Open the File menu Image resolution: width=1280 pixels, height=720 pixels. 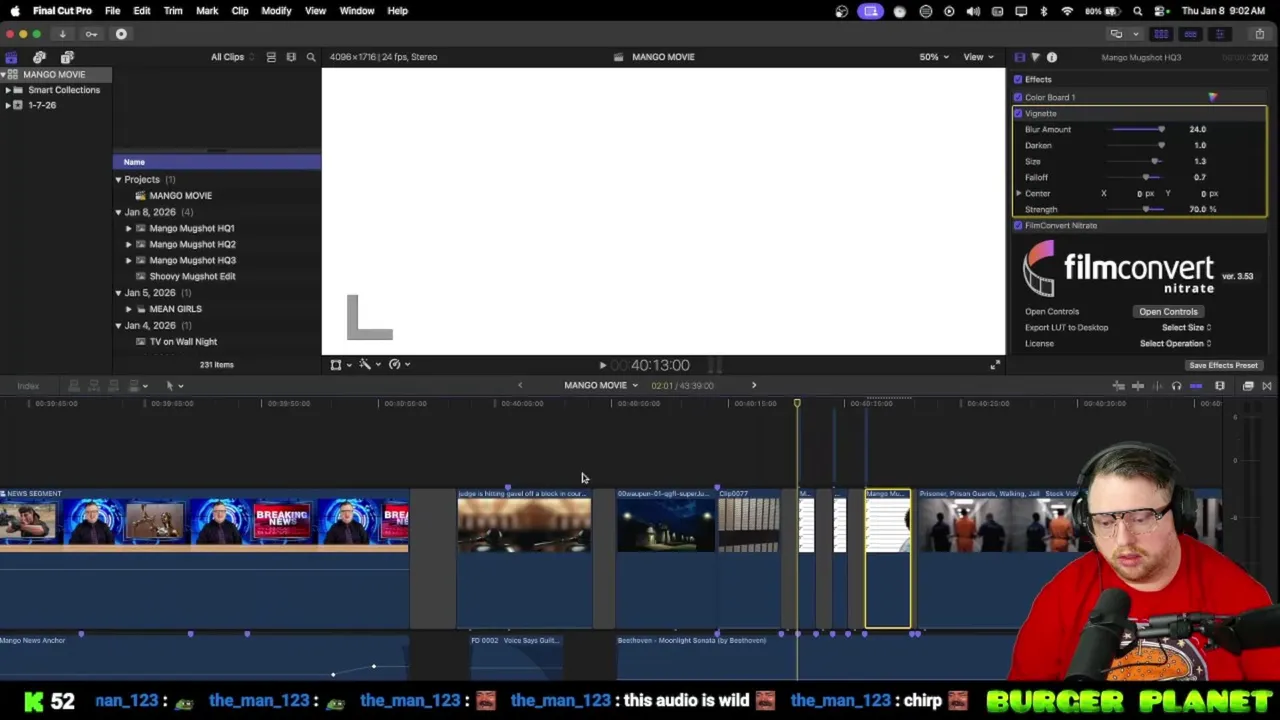(112, 11)
